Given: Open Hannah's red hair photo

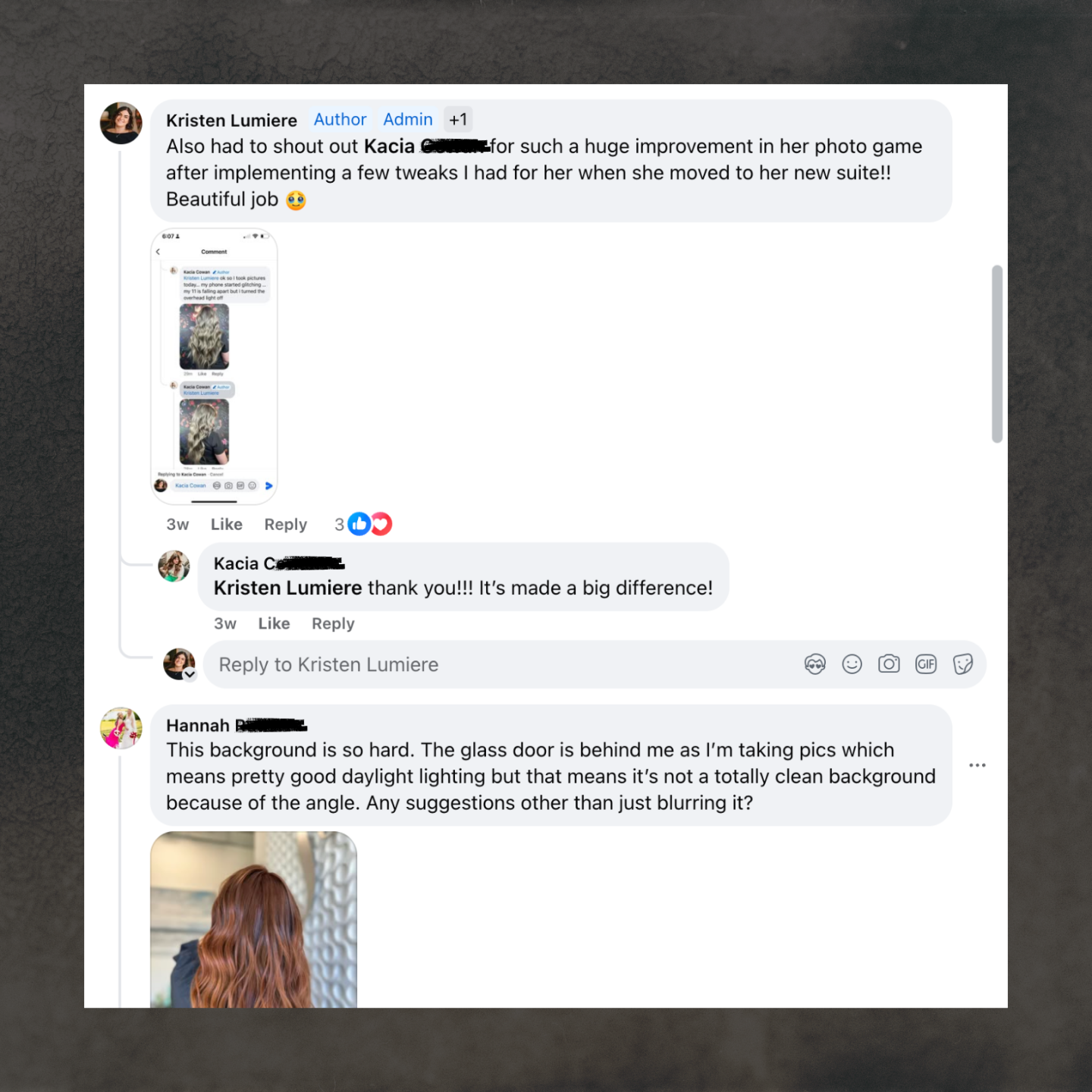Looking at the screenshot, I should point(253,919).
